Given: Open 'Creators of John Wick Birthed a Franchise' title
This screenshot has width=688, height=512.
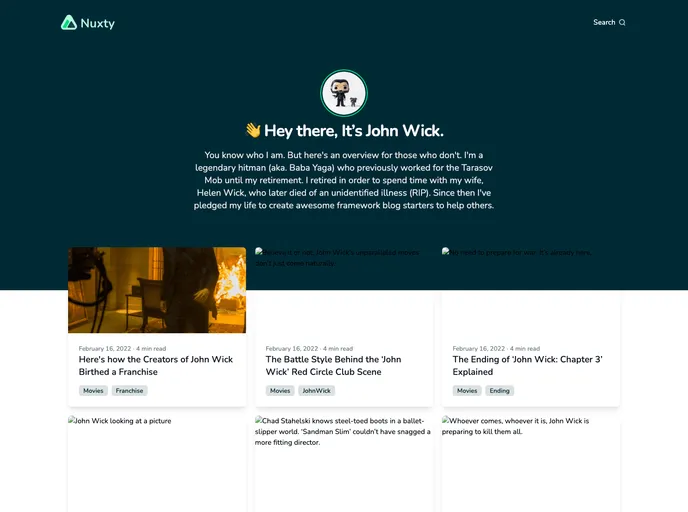Looking at the screenshot, I should 156,365.
